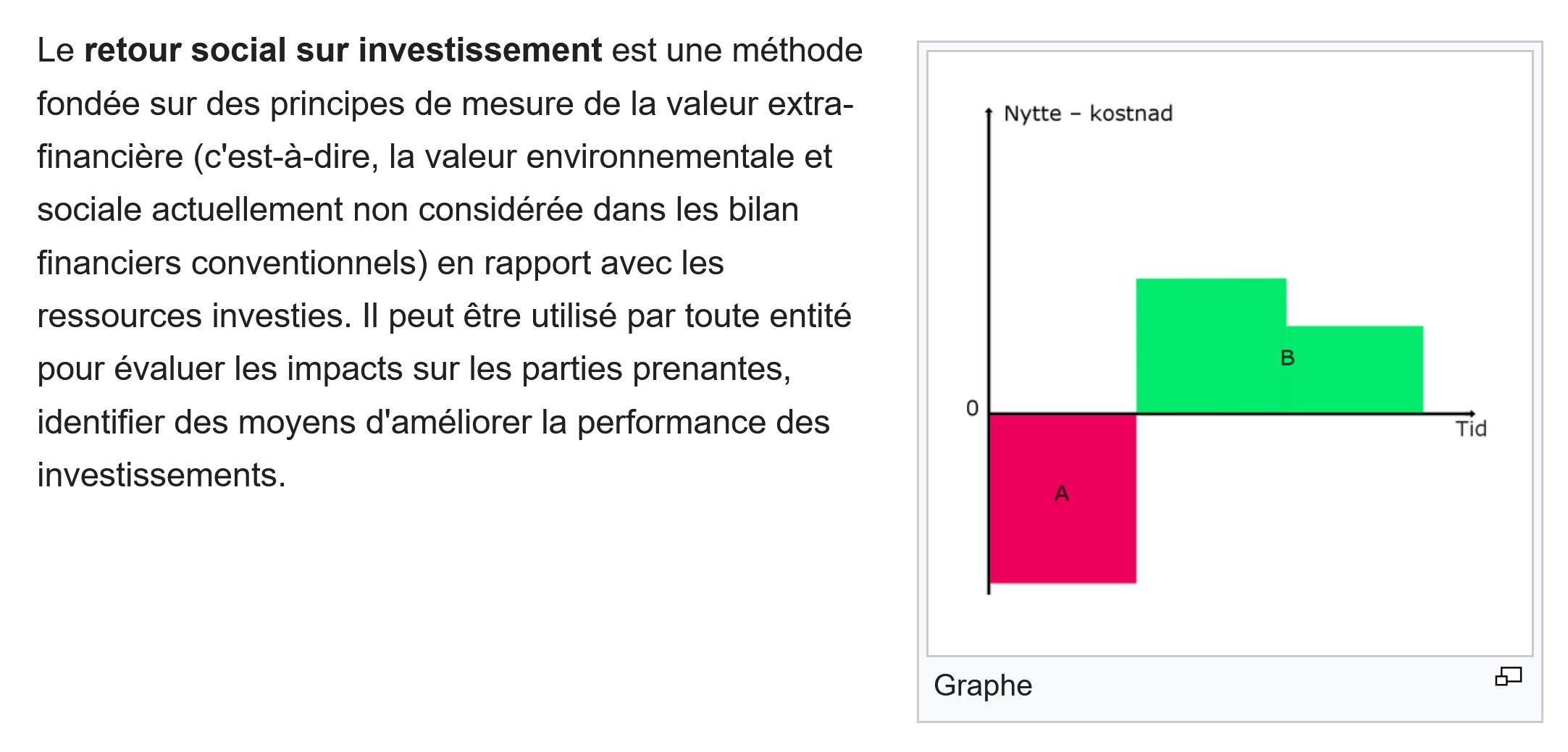This screenshot has height=752, width=1568.
Task: Click the letter A label in chart
Action: pyautogui.click(x=1062, y=494)
